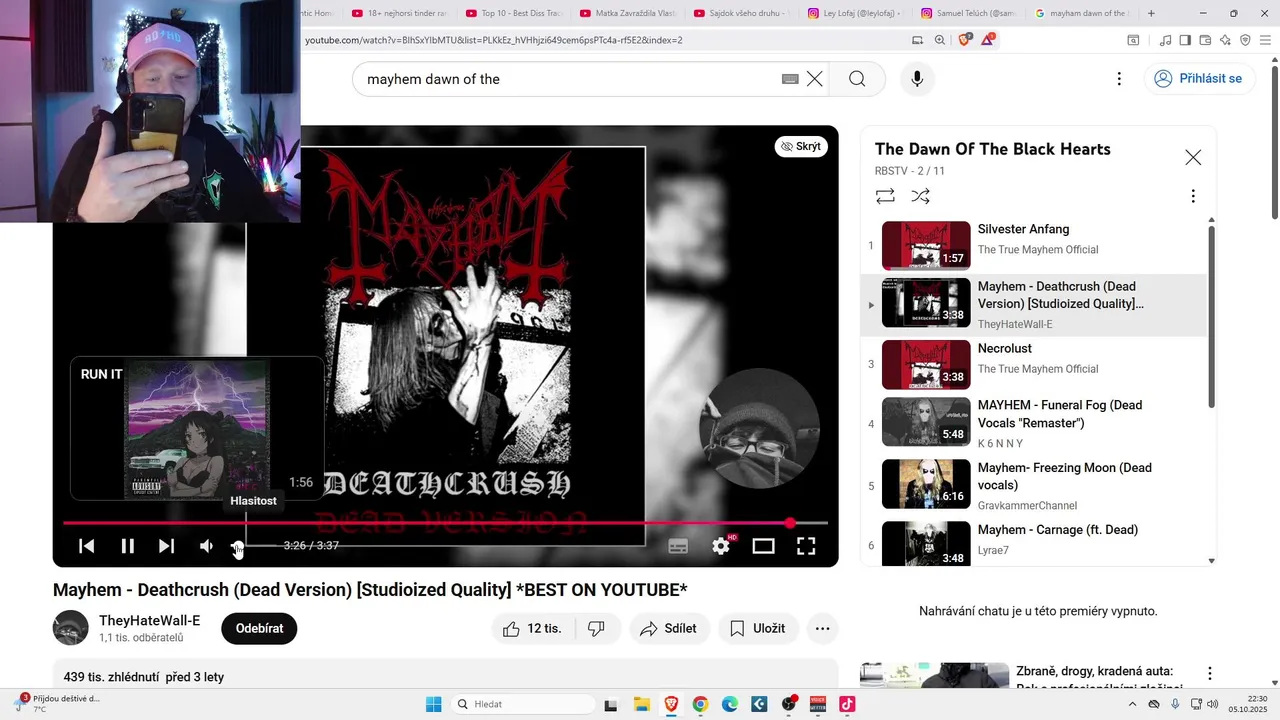Open the music note media control icon
Image resolution: width=1280 pixels, height=720 pixels.
(x=1165, y=40)
